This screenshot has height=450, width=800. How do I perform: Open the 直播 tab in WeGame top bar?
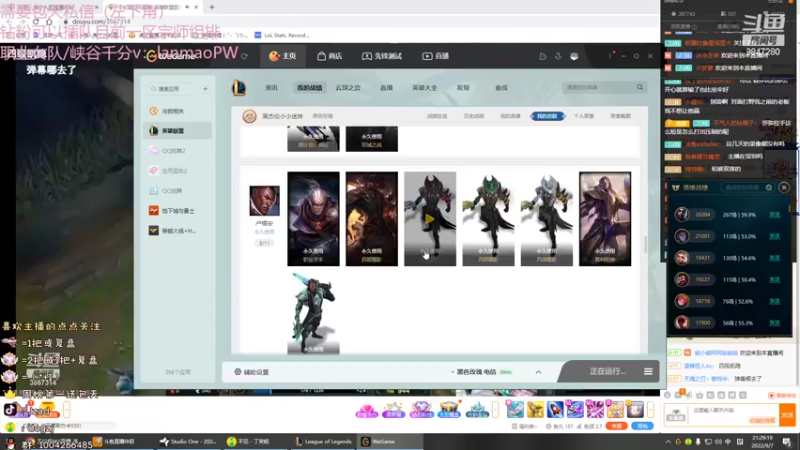pyautogui.click(x=435, y=56)
